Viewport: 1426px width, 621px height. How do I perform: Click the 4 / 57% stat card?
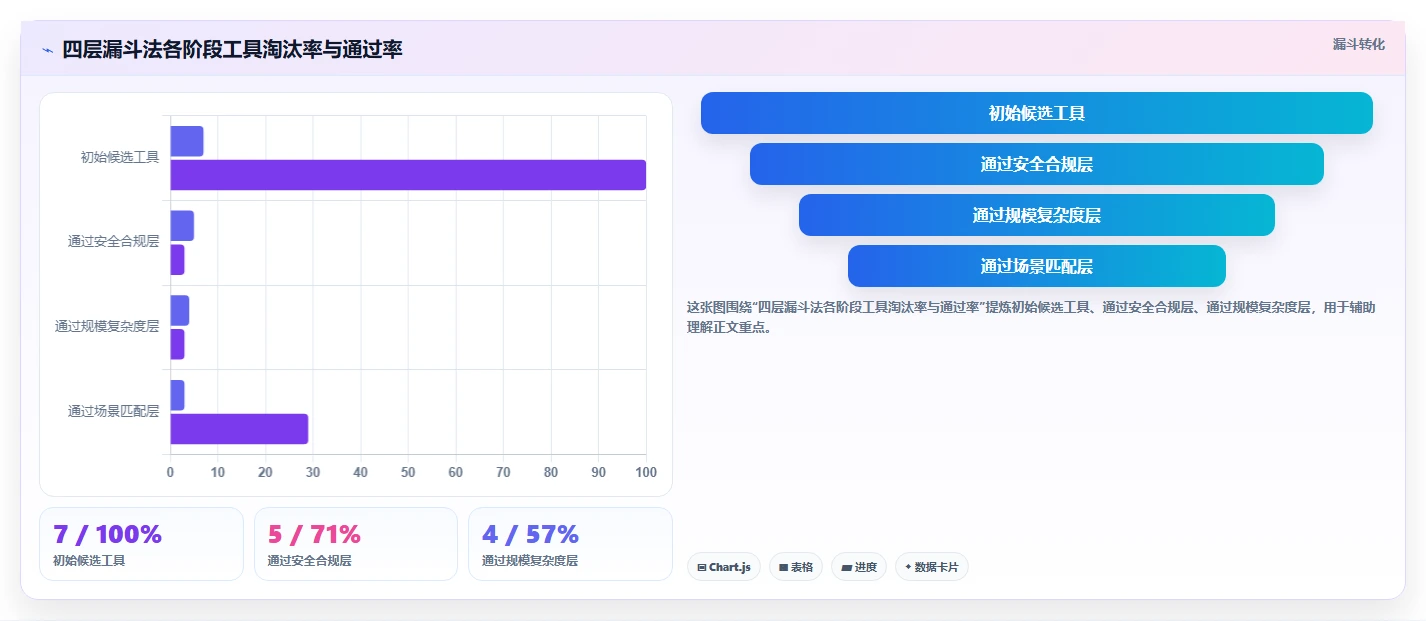(x=570, y=544)
